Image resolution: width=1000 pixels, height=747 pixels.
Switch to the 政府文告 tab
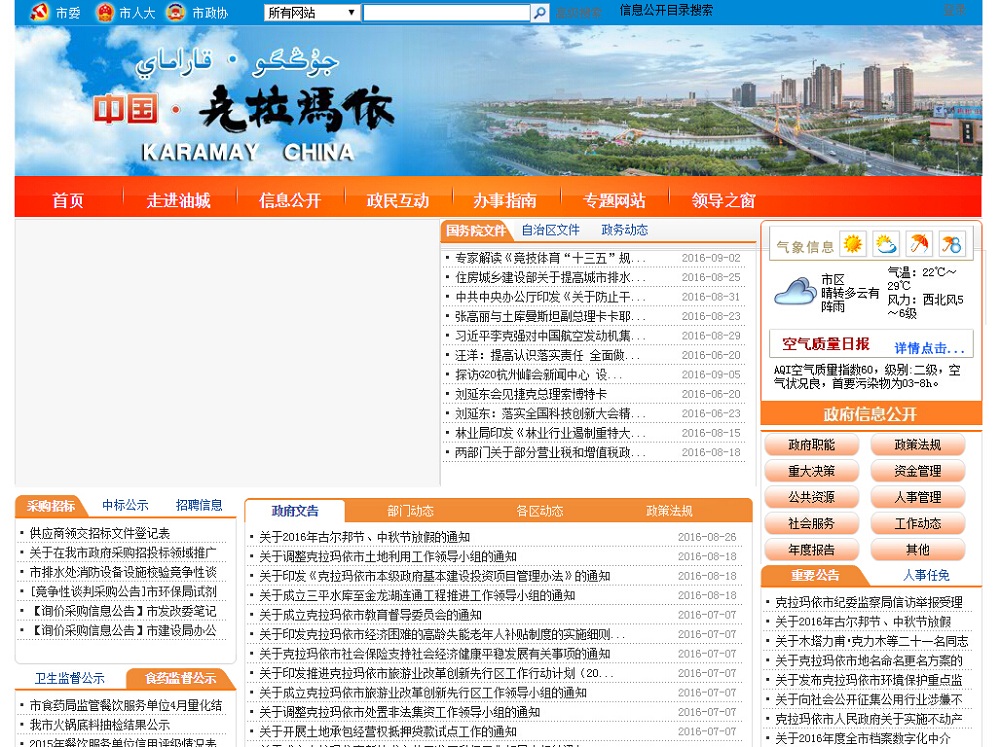pos(295,511)
